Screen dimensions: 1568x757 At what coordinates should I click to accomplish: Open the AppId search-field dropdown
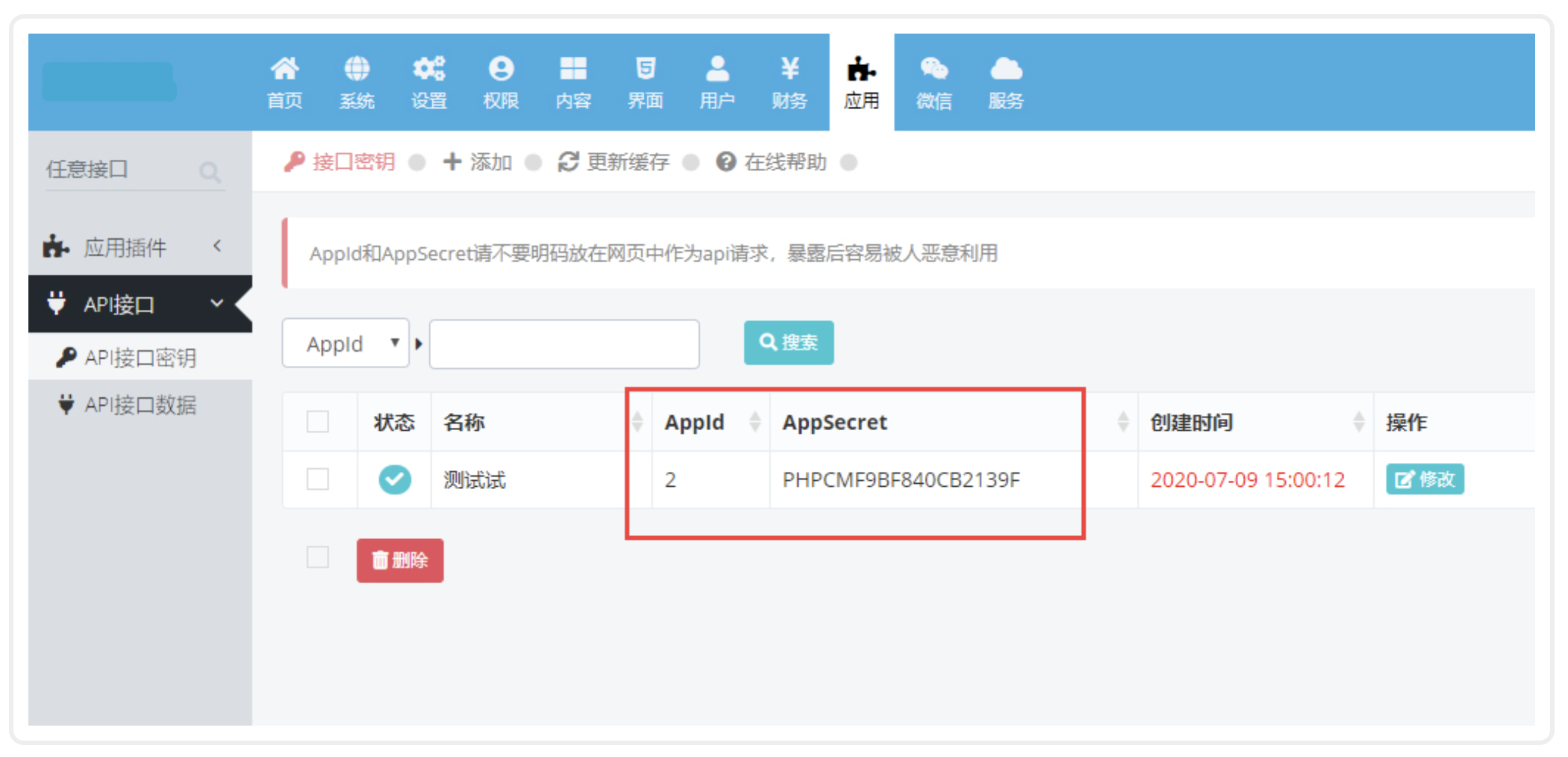tap(346, 343)
